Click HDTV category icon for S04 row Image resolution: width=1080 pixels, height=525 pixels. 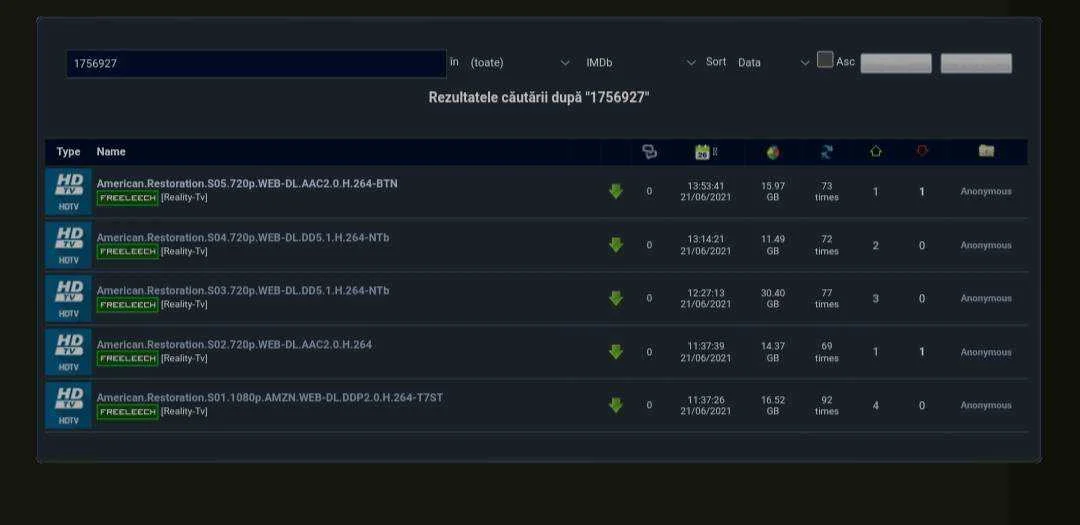(x=68, y=245)
